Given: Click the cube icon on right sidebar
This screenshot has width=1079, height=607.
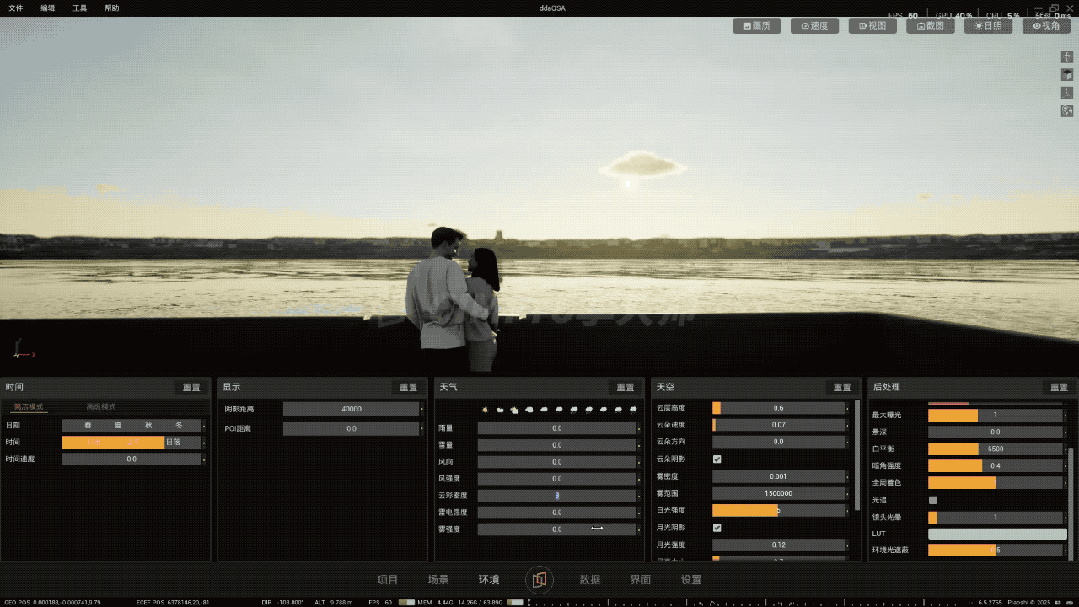Looking at the screenshot, I should (x=1067, y=74).
